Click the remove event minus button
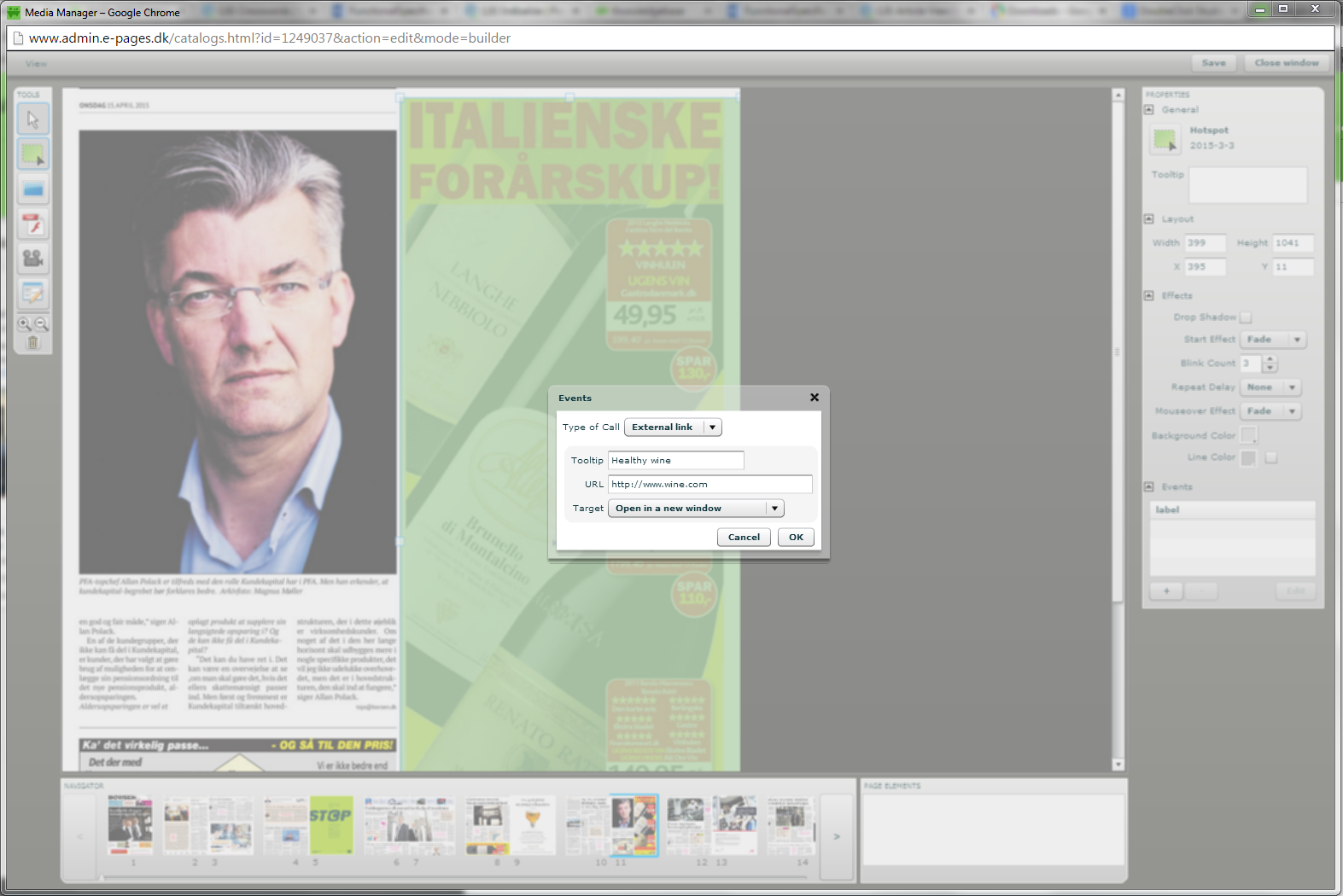This screenshot has width=1343, height=896. point(1201,591)
